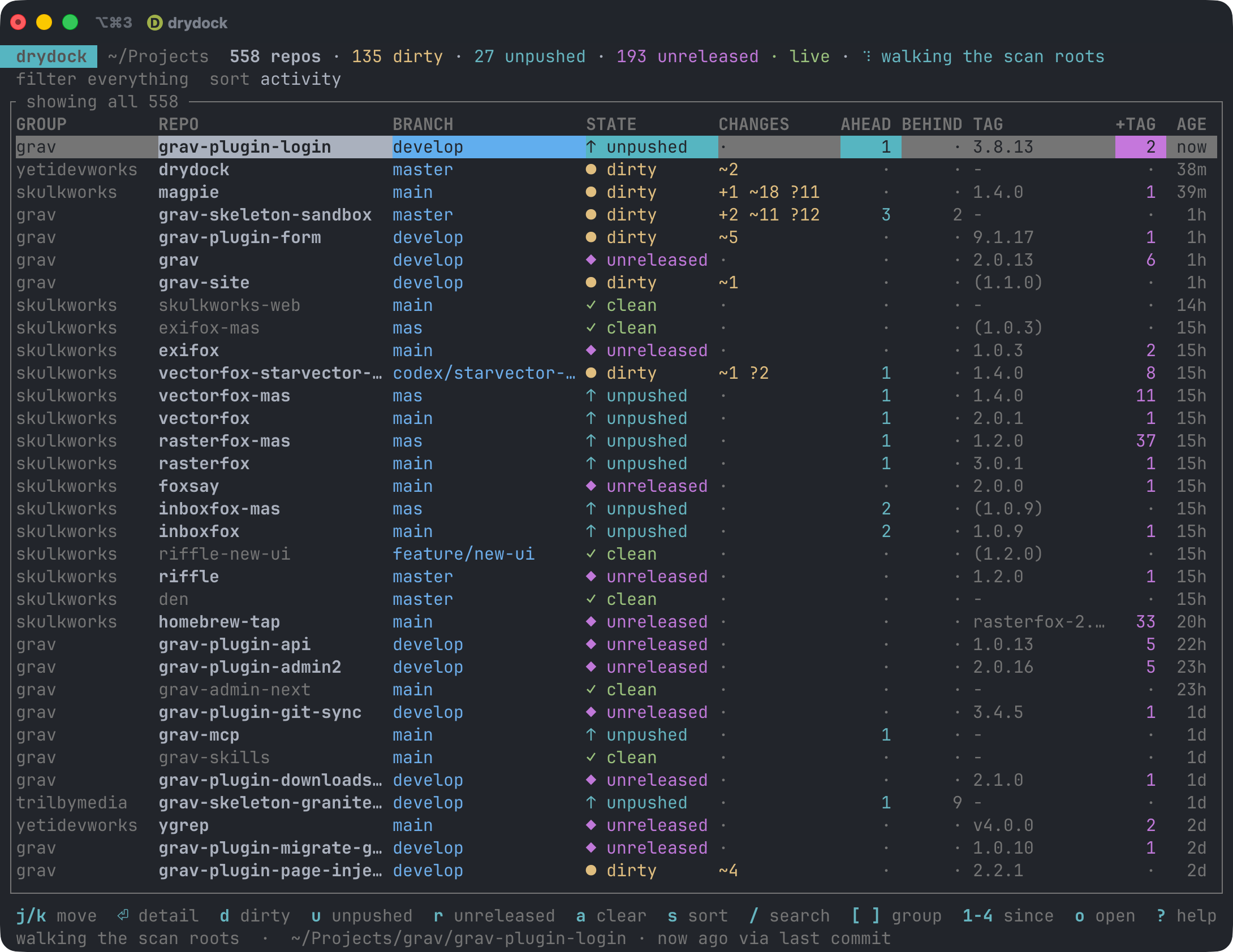The image size is (1233, 952).
Task: Click '135 dirty' in the status header
Action: coord(397,57)
